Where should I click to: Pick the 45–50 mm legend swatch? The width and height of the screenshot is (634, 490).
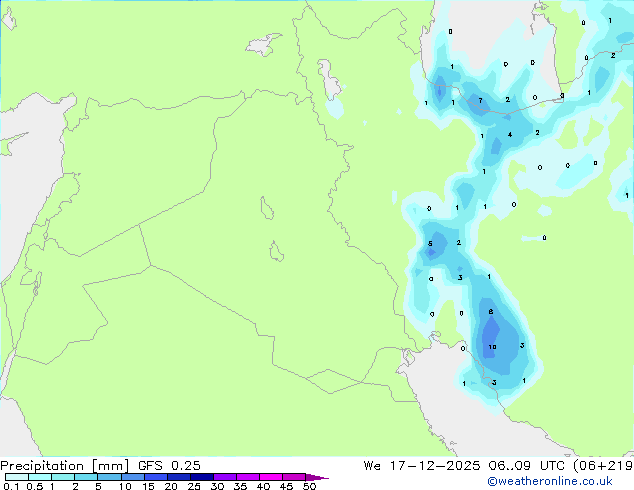pos(294,477)
